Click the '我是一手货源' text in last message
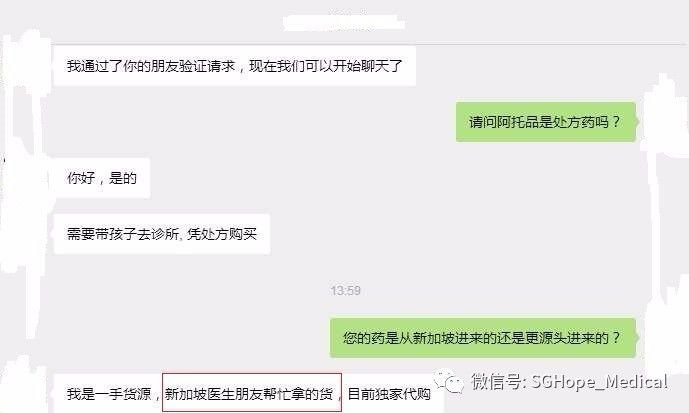Screen dimensions: 689x413 [109, 394]
